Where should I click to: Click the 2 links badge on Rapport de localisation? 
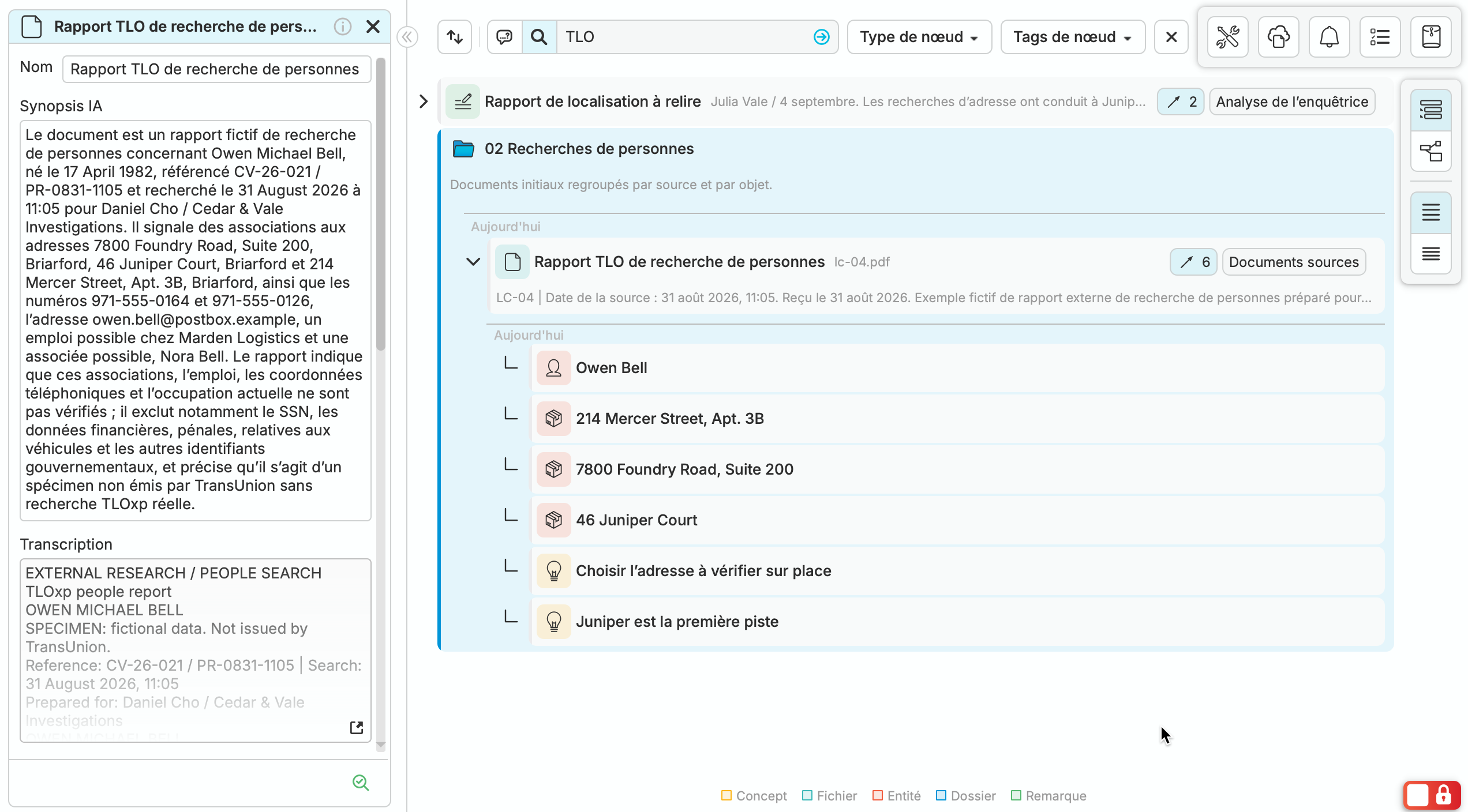tap(1180, 101)
